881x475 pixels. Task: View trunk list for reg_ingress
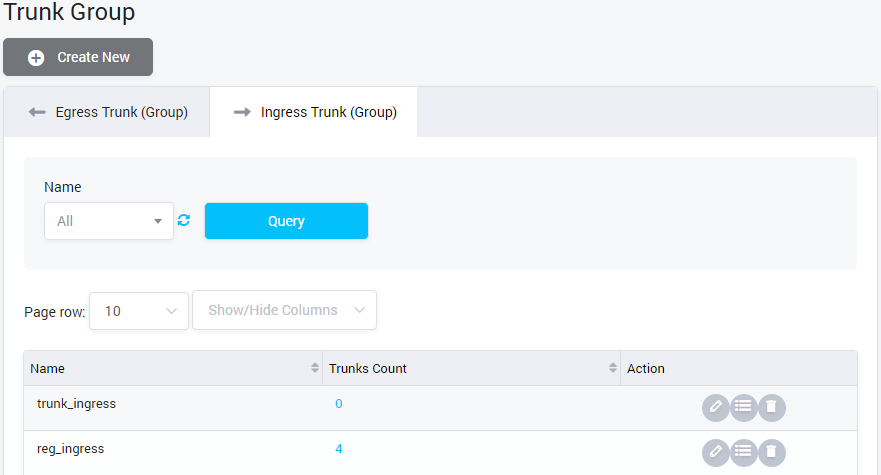click(x=744, y=453)
